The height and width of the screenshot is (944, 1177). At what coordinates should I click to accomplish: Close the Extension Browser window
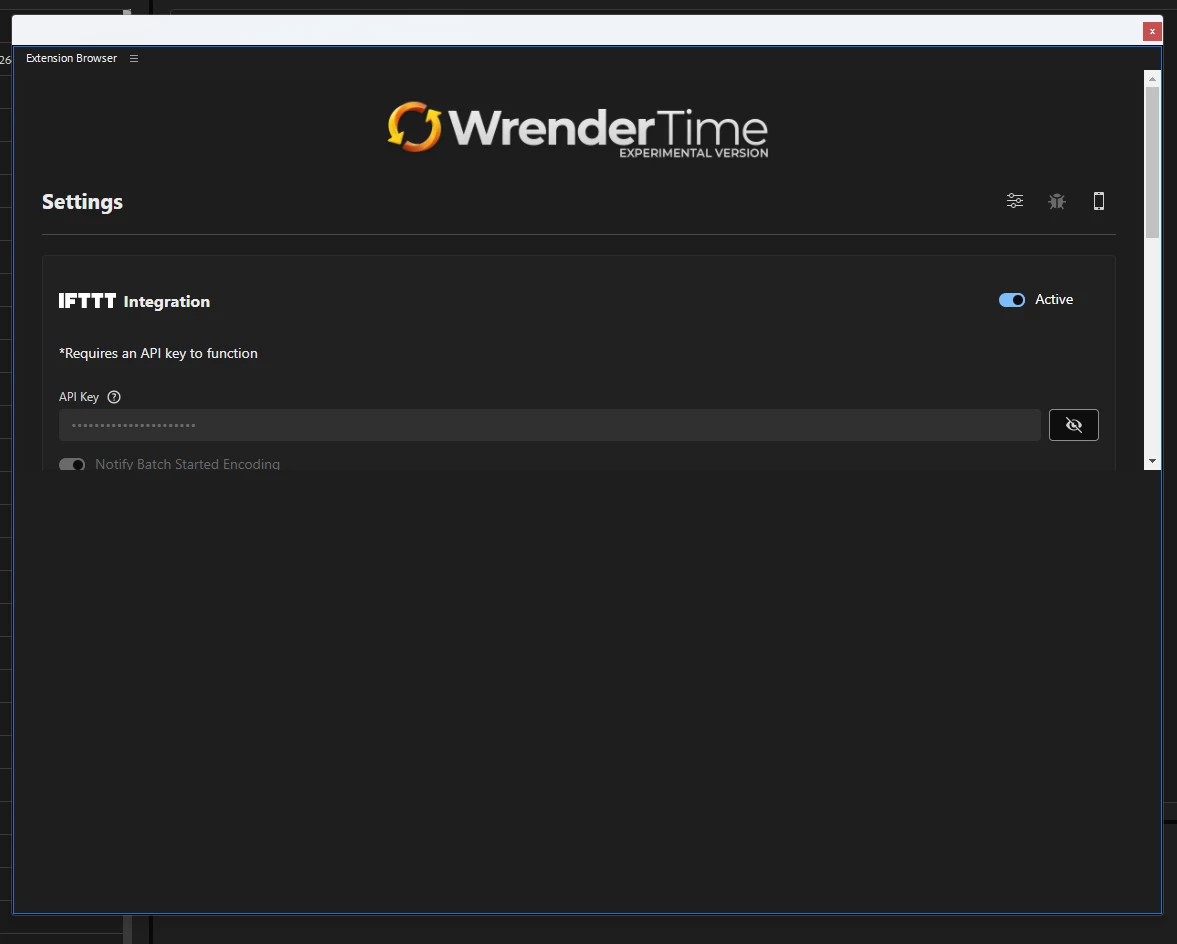1152,31
